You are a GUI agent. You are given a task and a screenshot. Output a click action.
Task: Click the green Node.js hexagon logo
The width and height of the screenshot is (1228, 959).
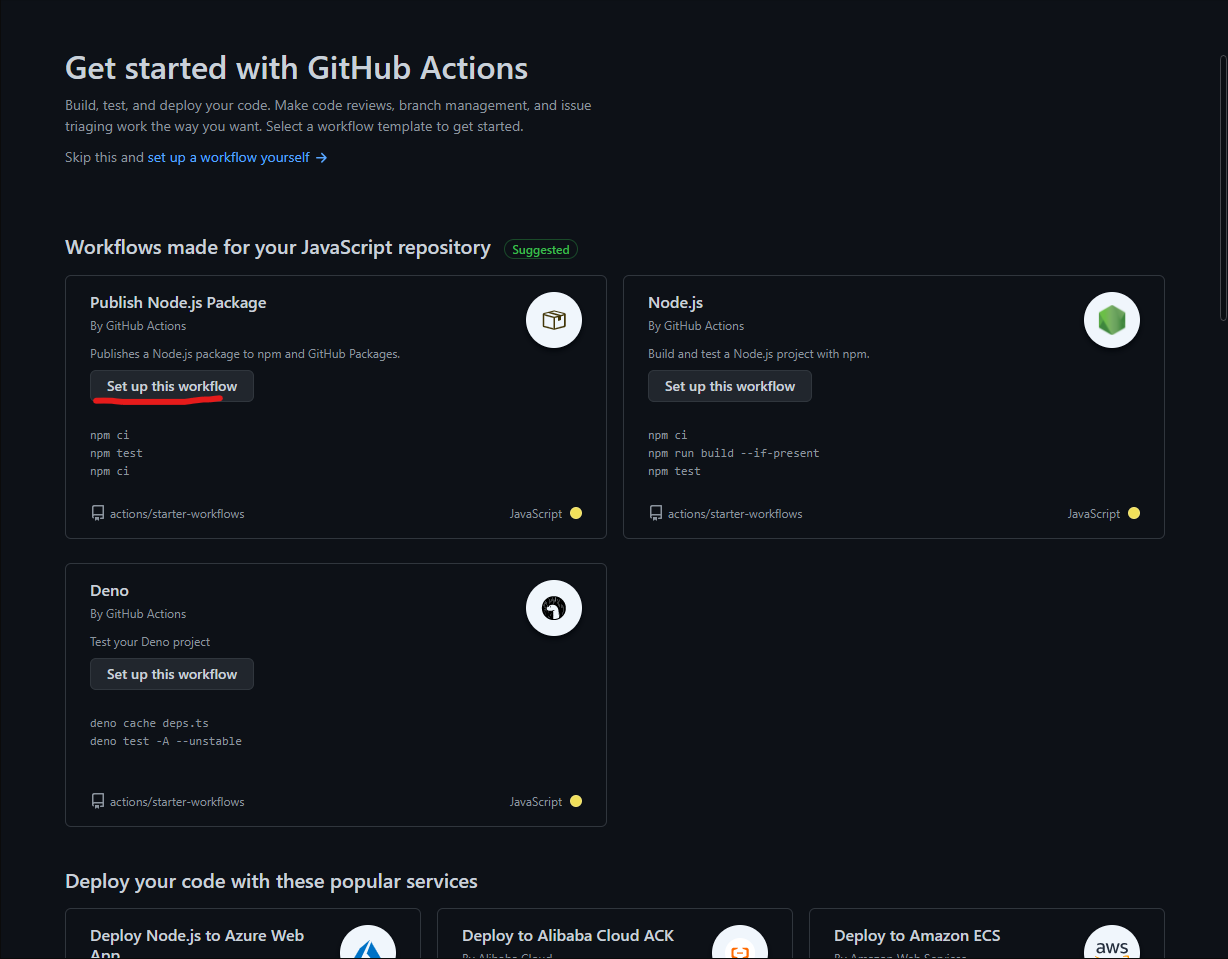click(x=1112, y=320)
